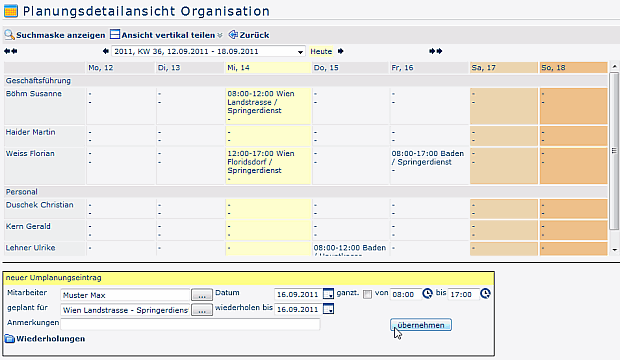The image size is (620, 360).
Task: Toggle the ganzt. checkbox
Action: 367,294
